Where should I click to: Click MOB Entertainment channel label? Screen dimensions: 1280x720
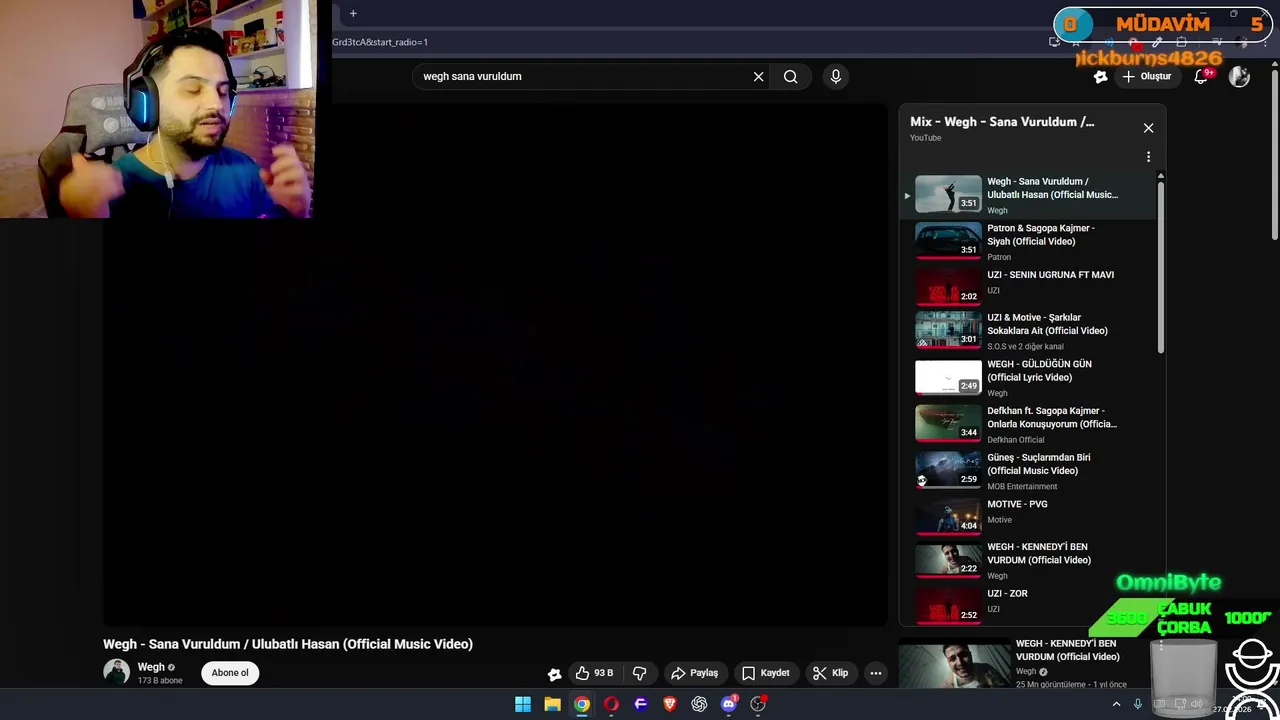coord(1022,487)
